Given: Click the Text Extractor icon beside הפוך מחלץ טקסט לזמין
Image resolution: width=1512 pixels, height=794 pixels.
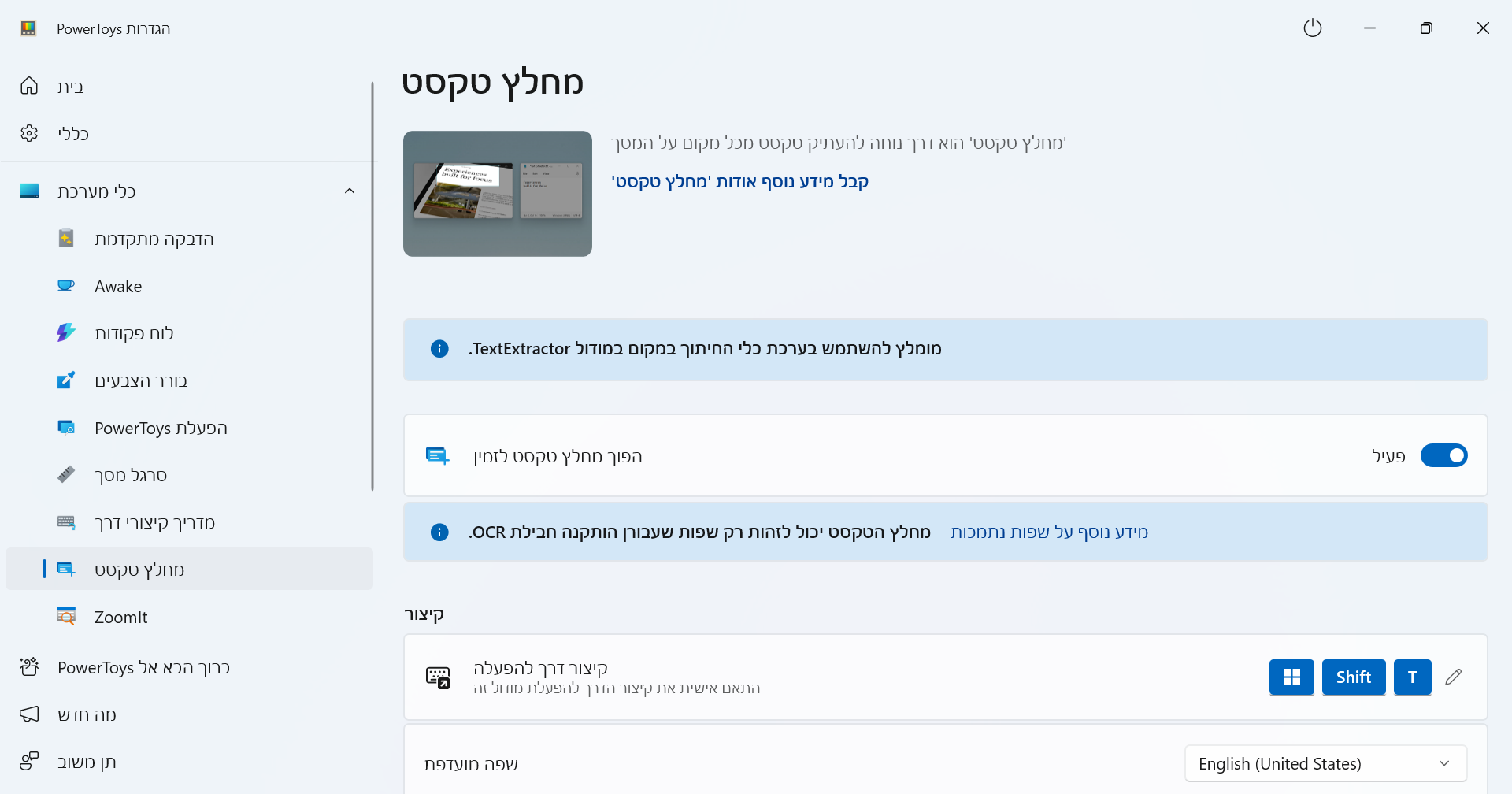Looking at the screenshot, I should [x=437, y=455].
